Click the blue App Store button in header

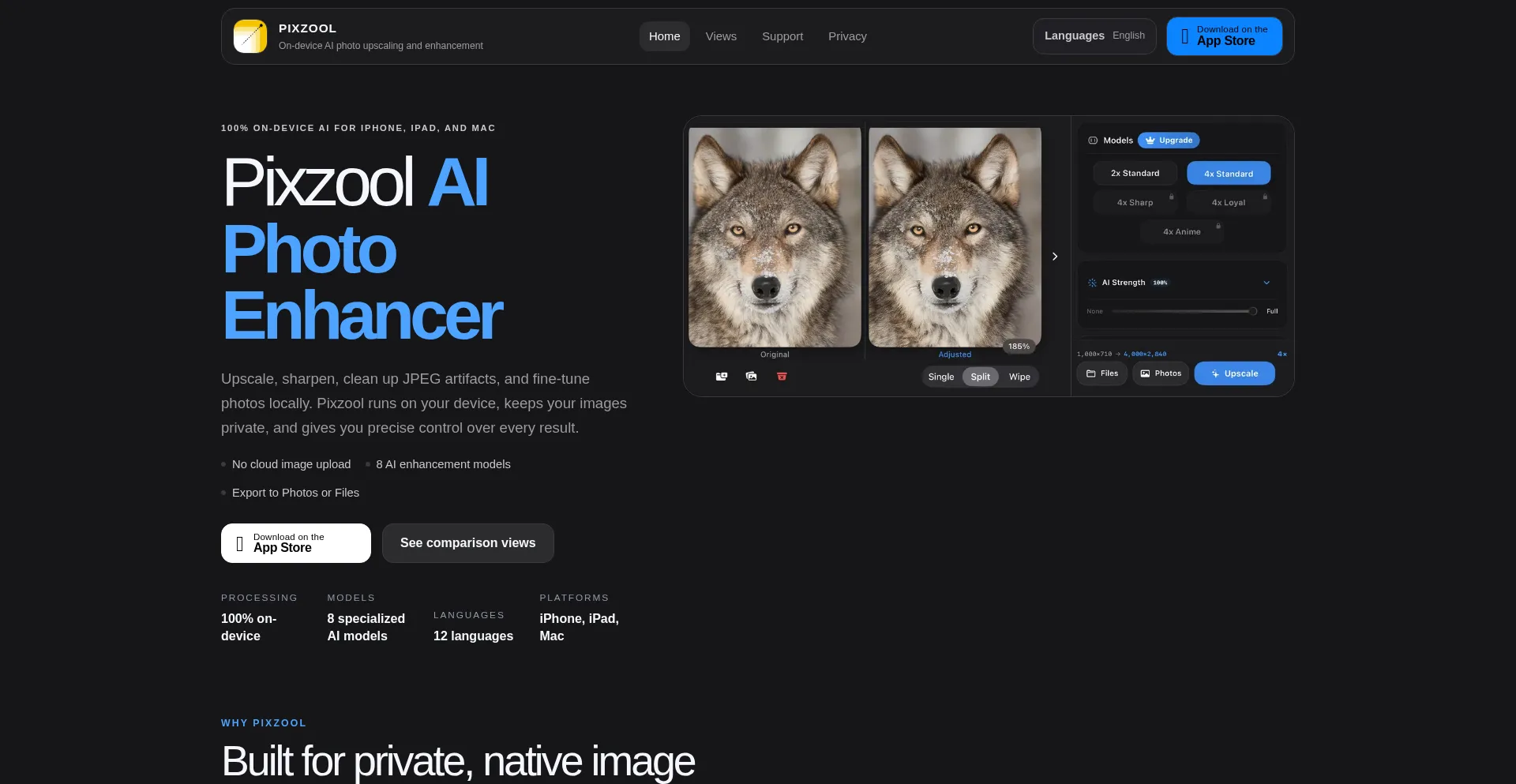pos(1225,36)
